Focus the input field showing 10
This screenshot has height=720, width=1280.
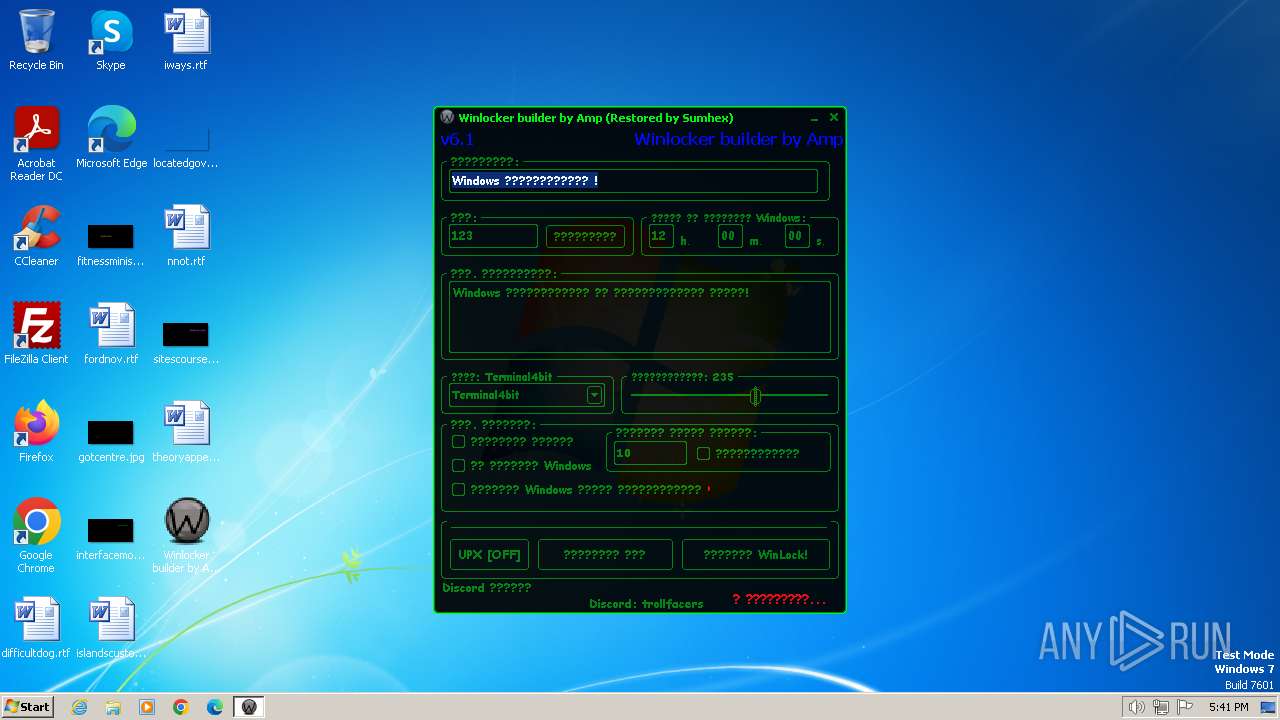click(650, 453)
